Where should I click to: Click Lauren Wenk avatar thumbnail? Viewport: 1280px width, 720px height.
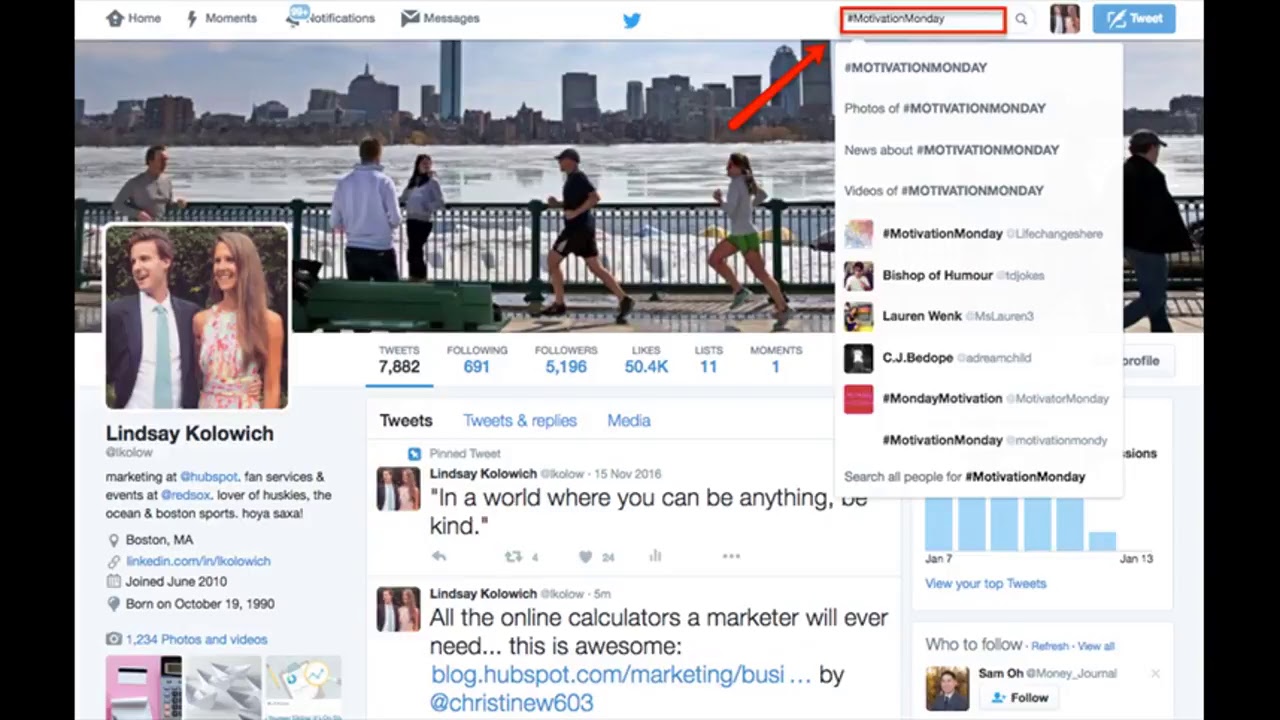[x=858, y=316]
